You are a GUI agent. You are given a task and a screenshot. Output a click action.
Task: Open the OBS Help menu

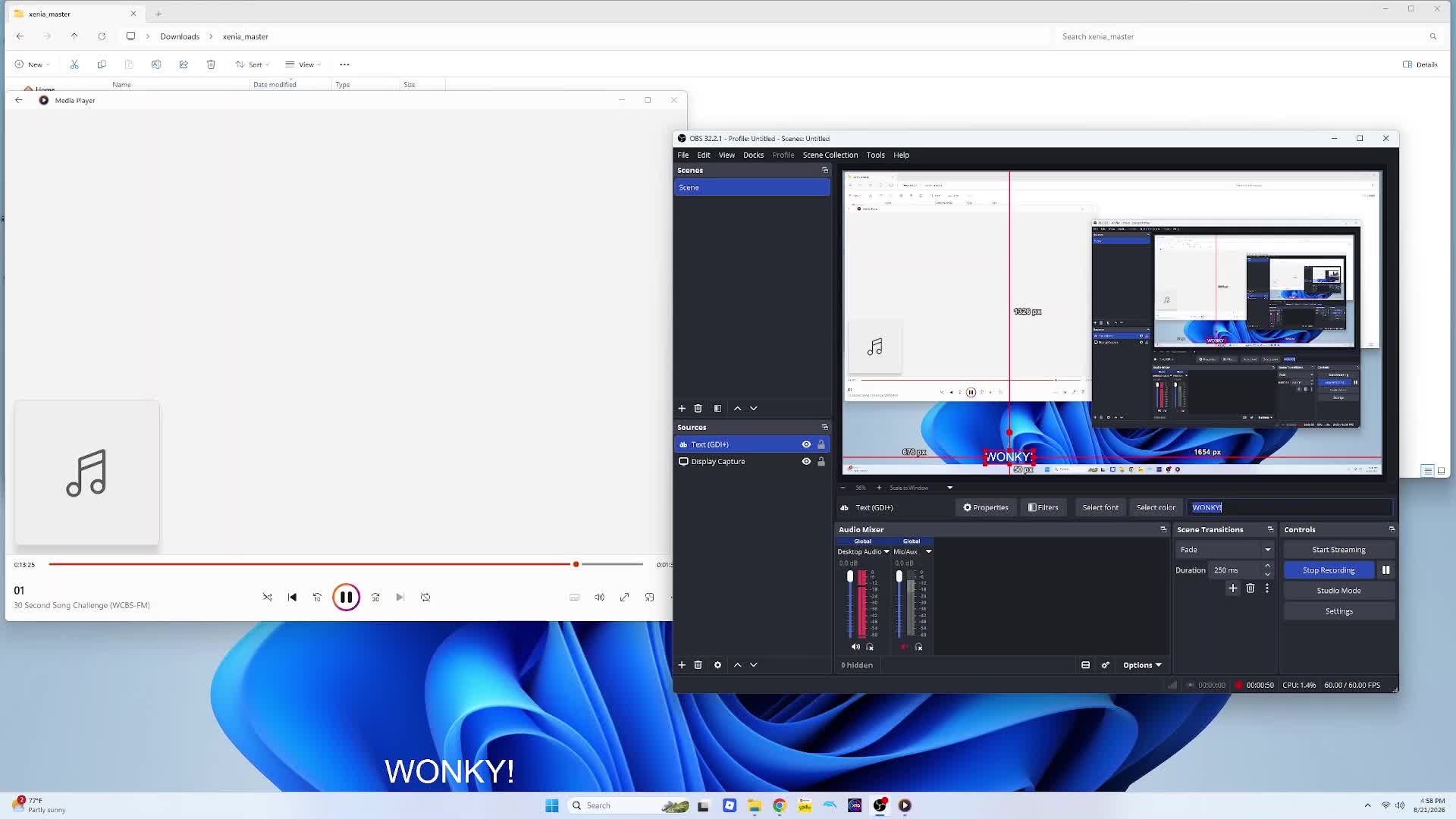(x=902, y=155)
